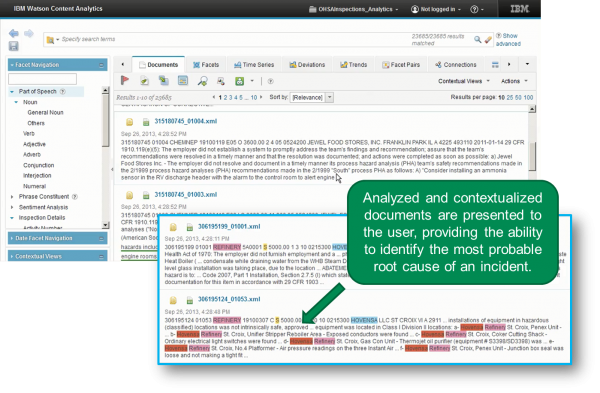The width and height of the screenshot is (600, 393).
Task: Click Show advanced search link
Action: 509,39
